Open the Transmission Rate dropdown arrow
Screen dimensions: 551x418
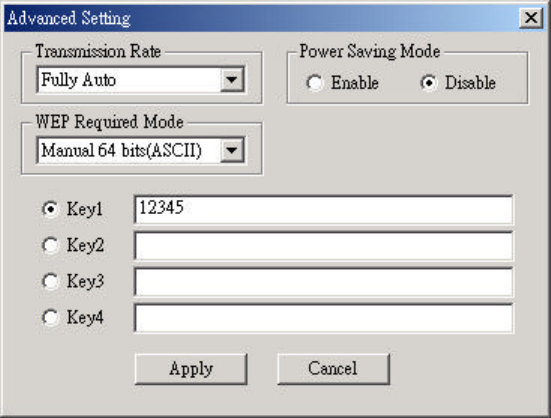pos(232,80)
